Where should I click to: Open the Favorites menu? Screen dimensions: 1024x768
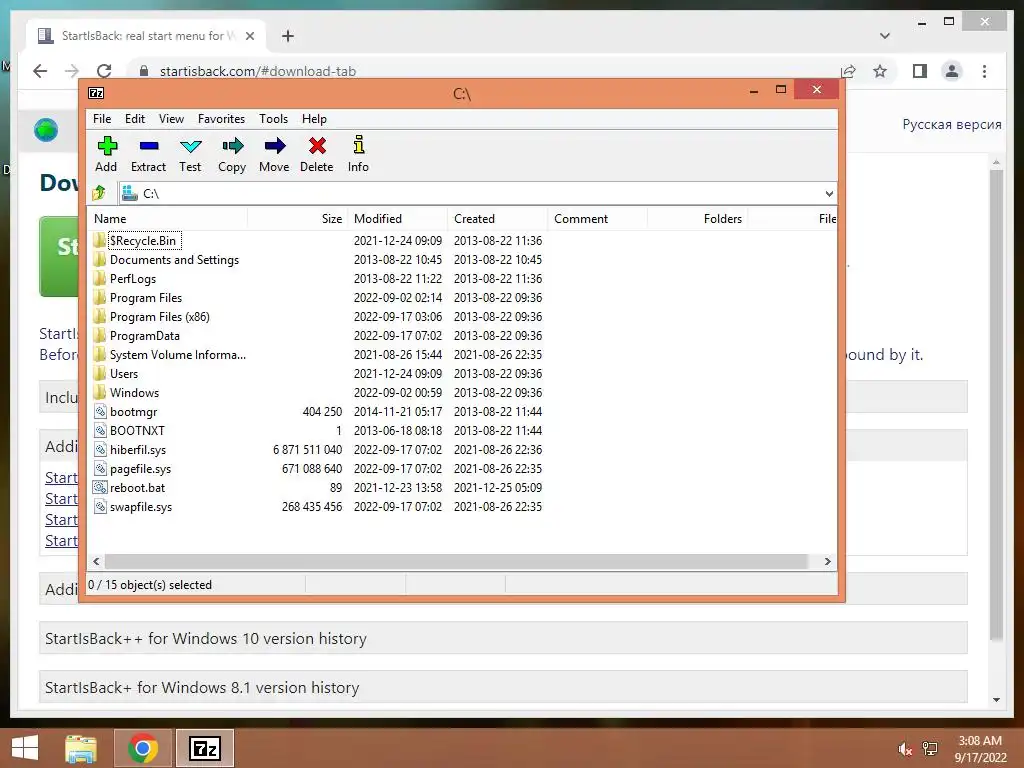pos(221,119)
